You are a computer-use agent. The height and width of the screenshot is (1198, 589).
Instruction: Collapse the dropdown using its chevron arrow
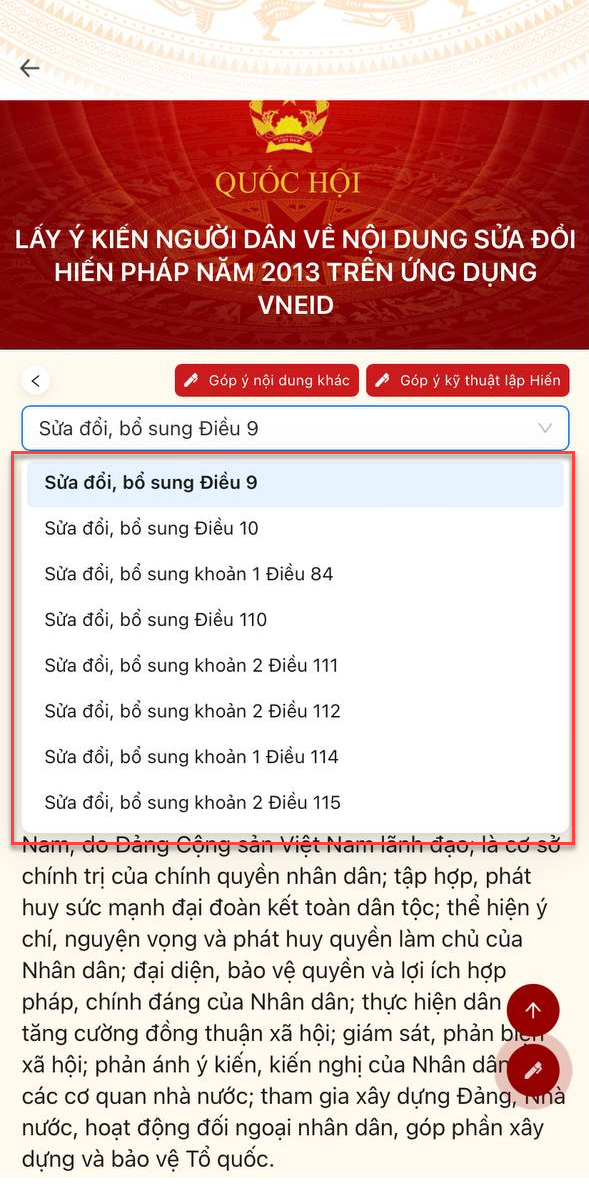(545, 428)
